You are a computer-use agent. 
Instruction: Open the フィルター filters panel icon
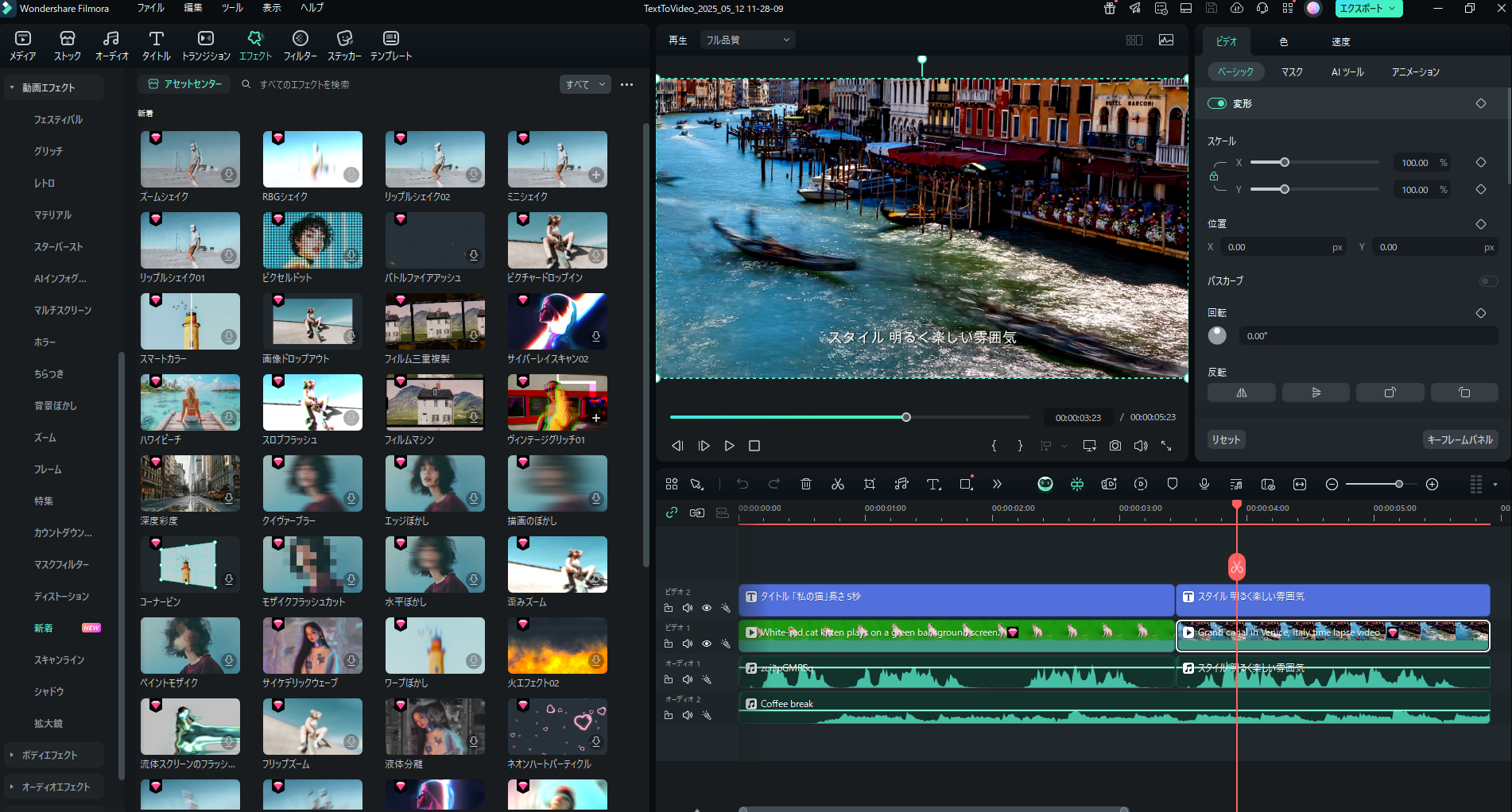pyautogui.click(x=300, y=45)
